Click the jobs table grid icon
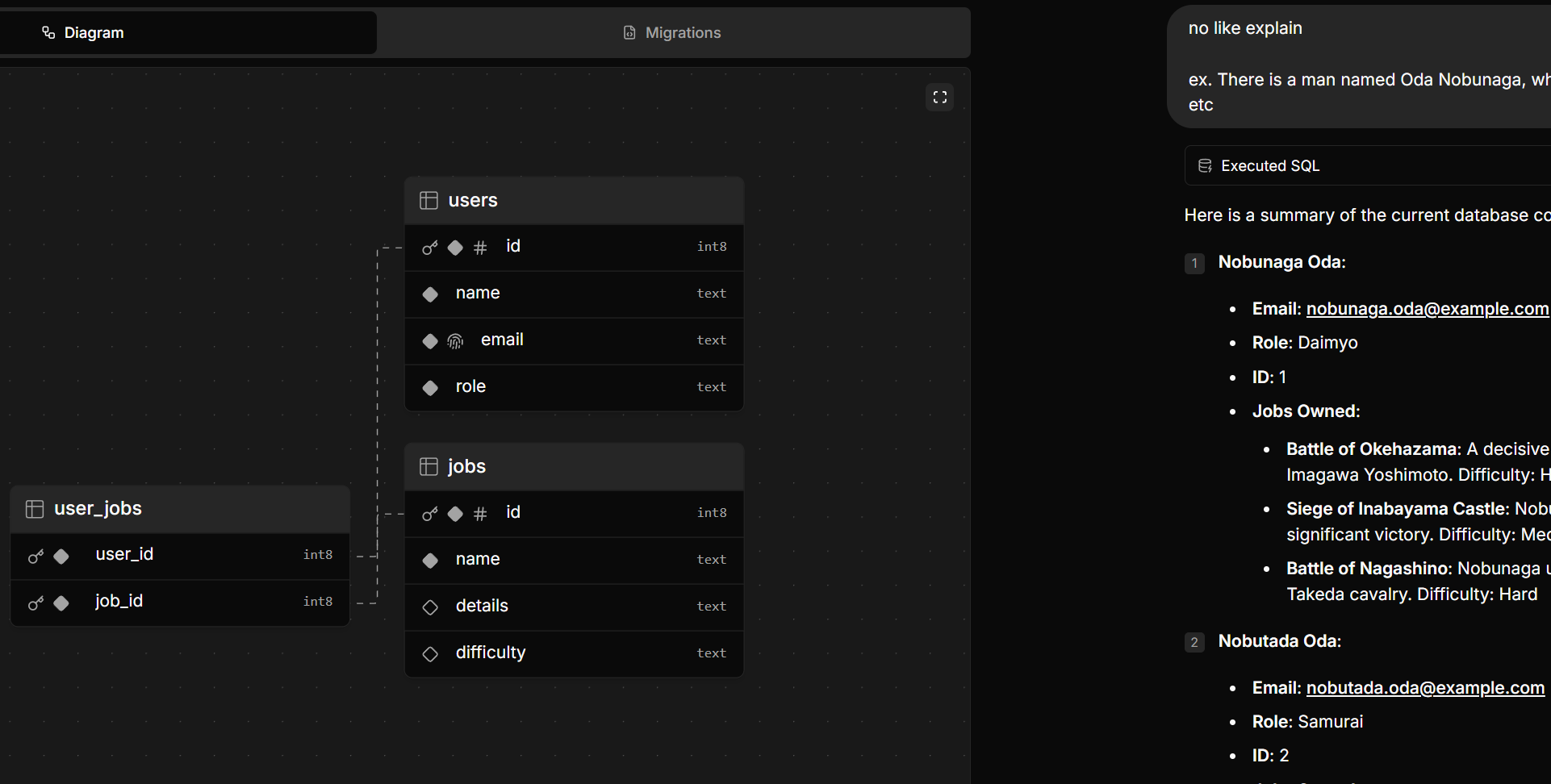 429,466
